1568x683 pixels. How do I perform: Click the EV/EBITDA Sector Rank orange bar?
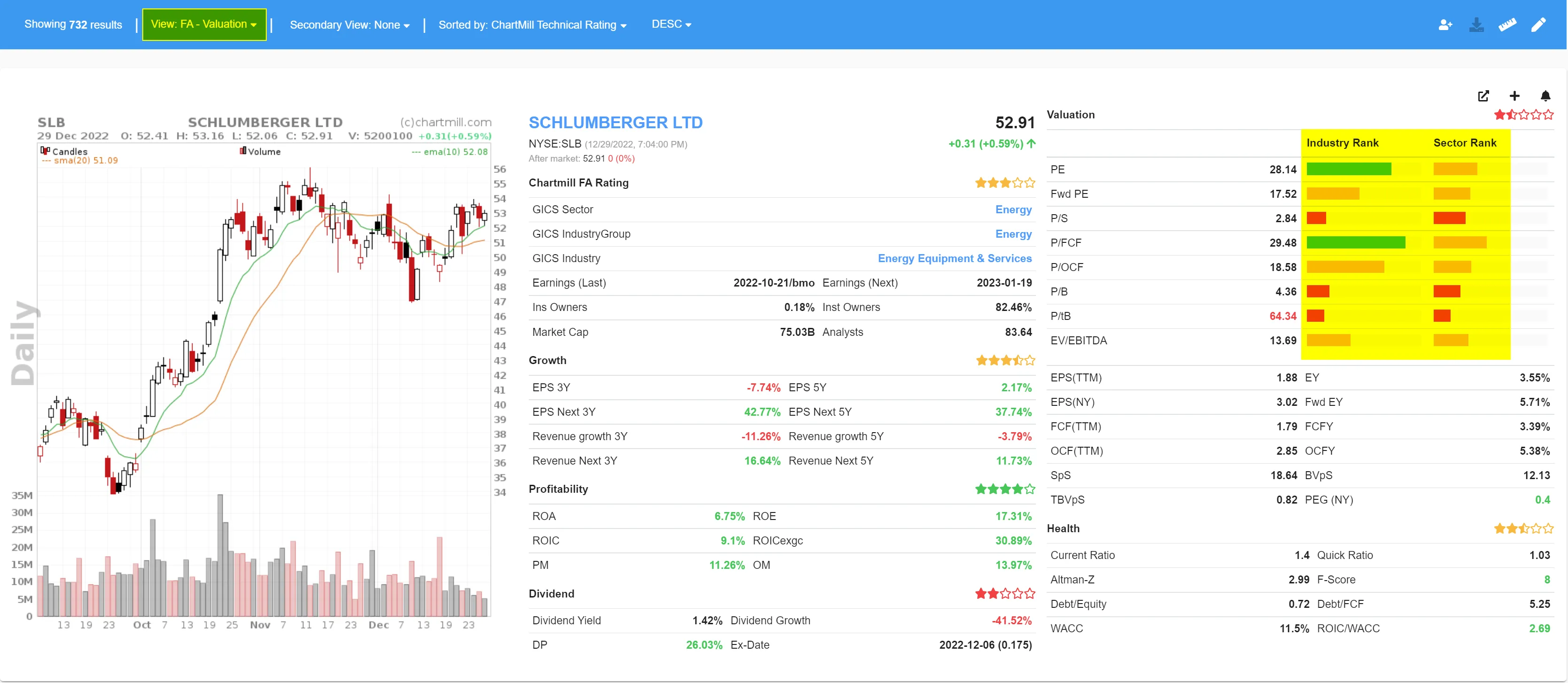pos(1451,340)
